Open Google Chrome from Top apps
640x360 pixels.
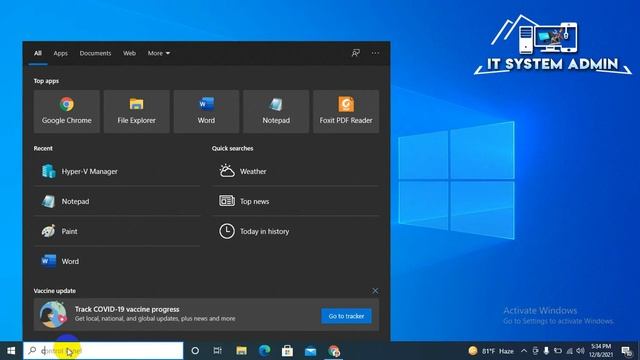67,111
